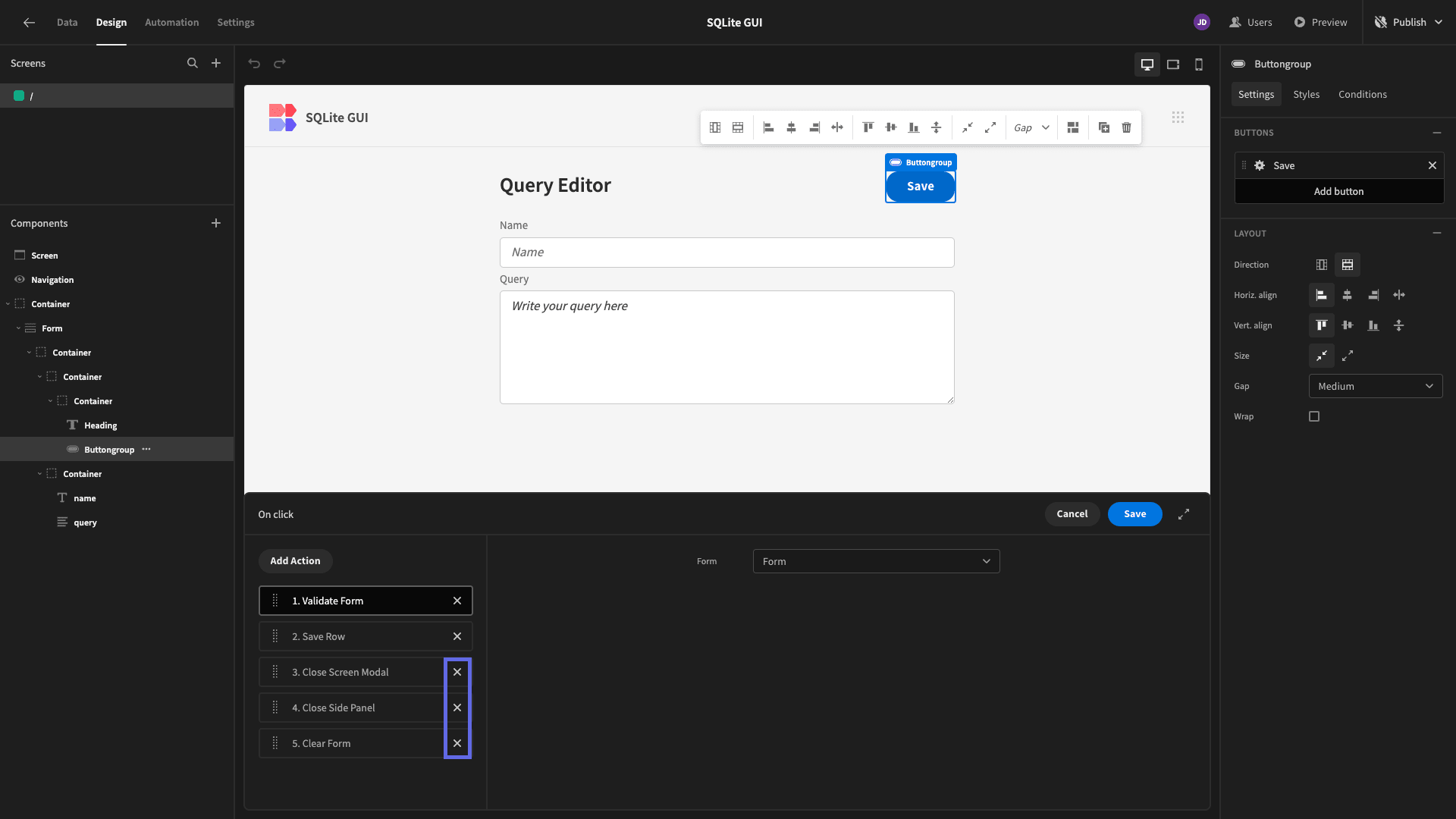Expand the On click drawer fullscreen

[x=1184, y=514]
